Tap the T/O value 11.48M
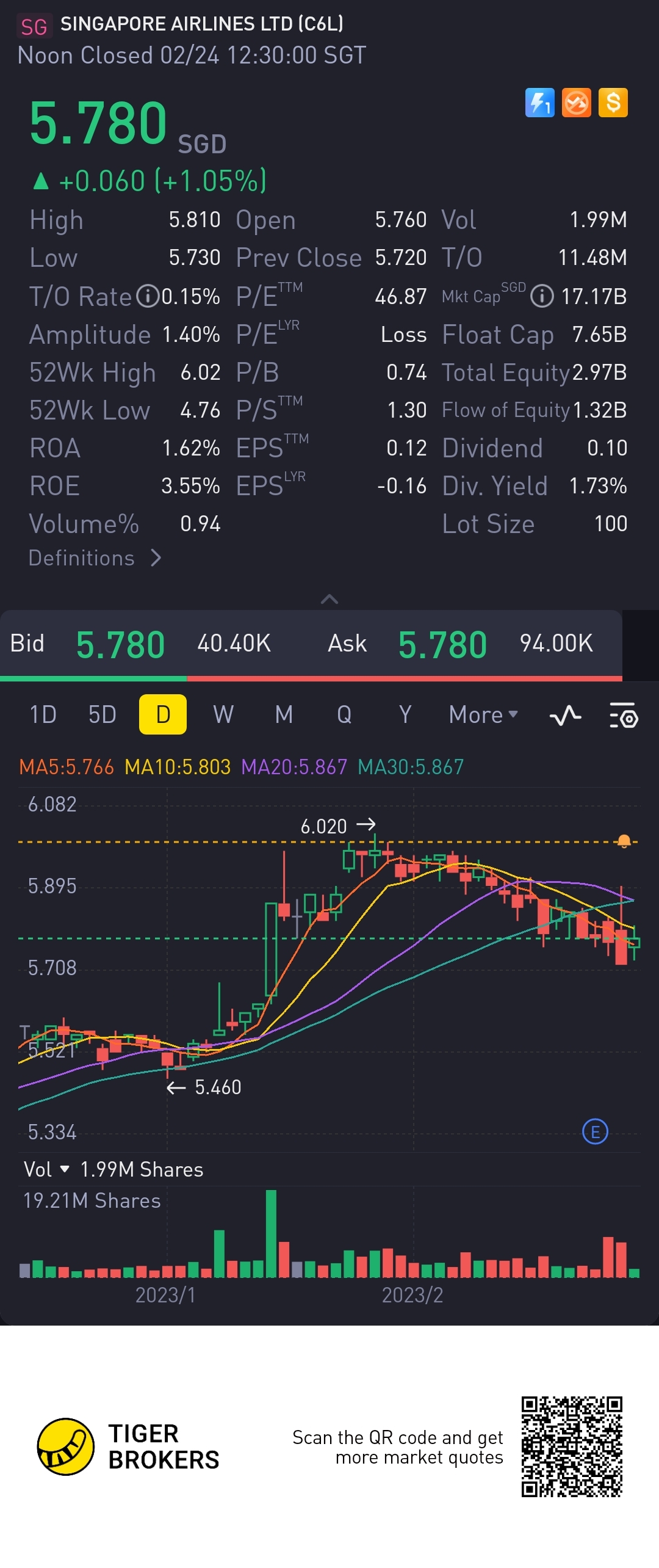Screen dimensions: 659x1568 pos(592,258)
